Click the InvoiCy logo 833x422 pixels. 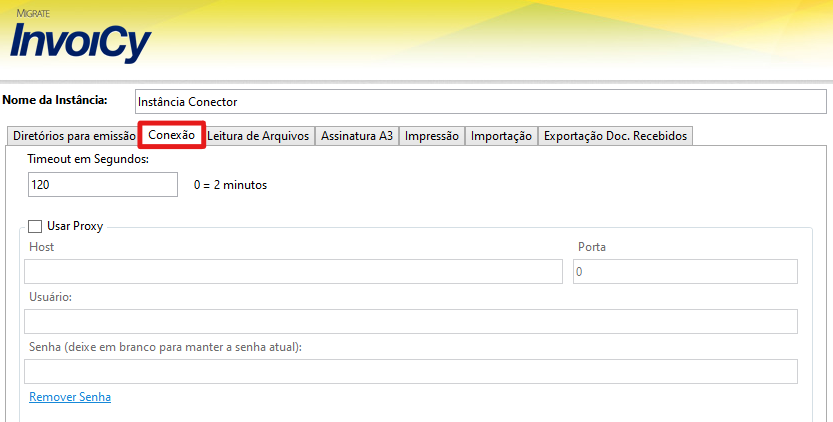pos(80,40)
